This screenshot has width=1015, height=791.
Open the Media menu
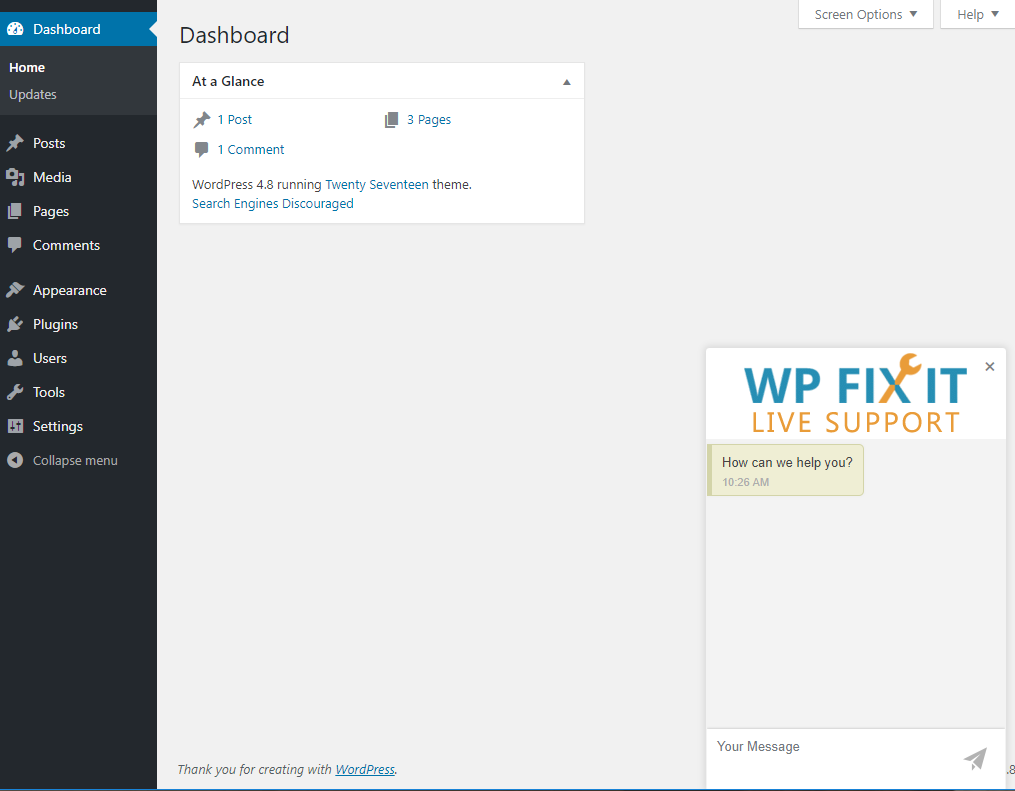[78, 177]
